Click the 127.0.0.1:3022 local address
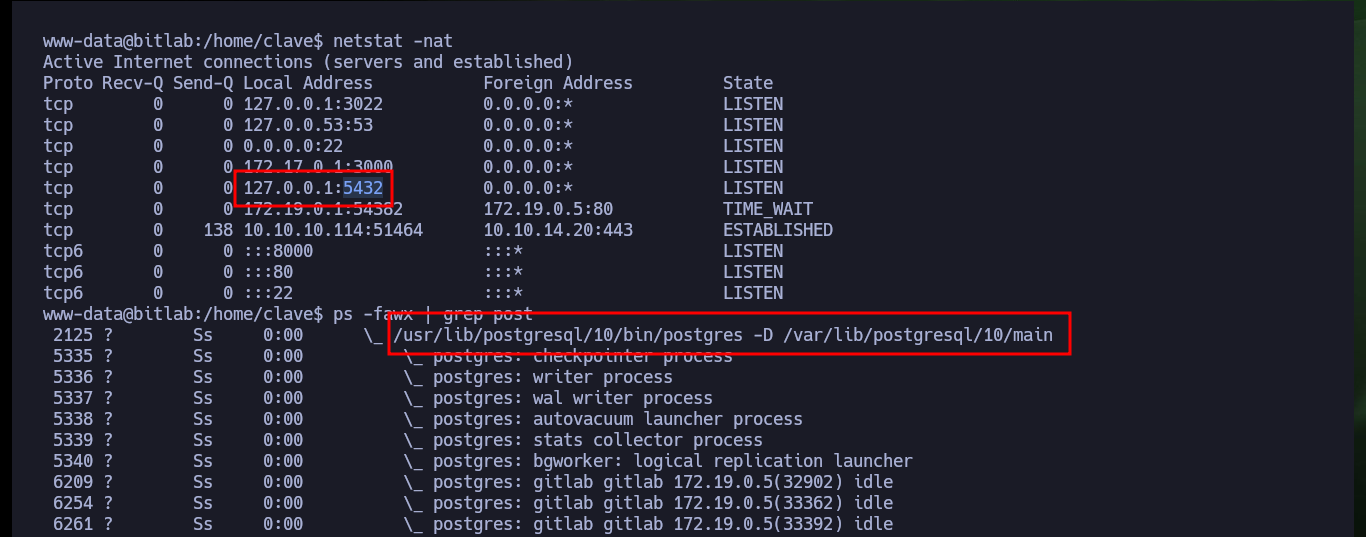Image resolution: width=1366 pixels, height=537 pixels. (x=313, y=104)
